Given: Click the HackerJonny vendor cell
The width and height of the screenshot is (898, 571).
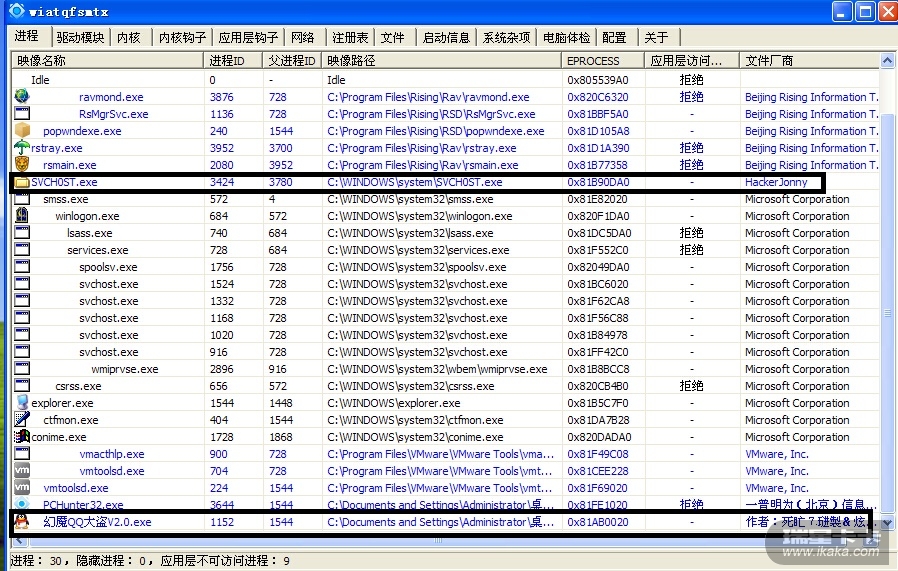Looking at the screenshot, I should click(x=776, y=182).
